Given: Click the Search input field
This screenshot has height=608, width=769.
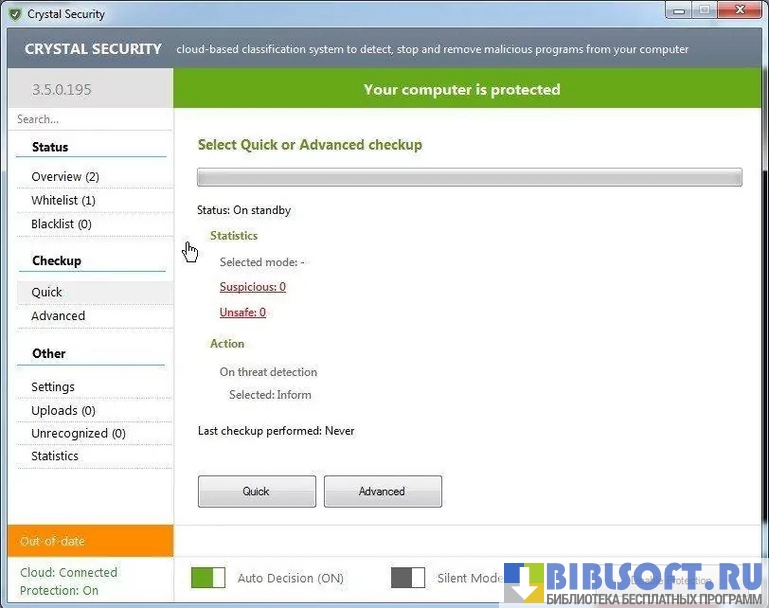Looking at the screenshot, I should [x=90, y=119].
